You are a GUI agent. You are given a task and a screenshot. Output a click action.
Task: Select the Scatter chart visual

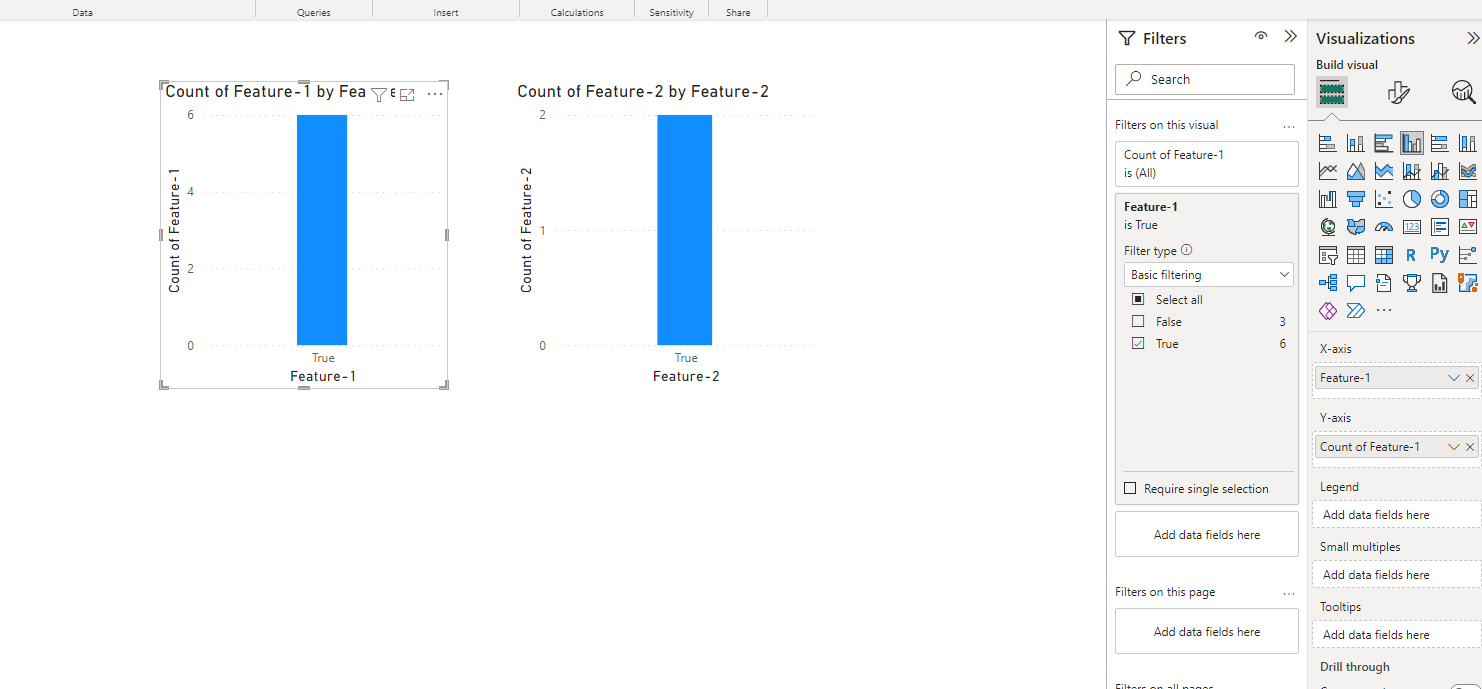click(1384, 199)
